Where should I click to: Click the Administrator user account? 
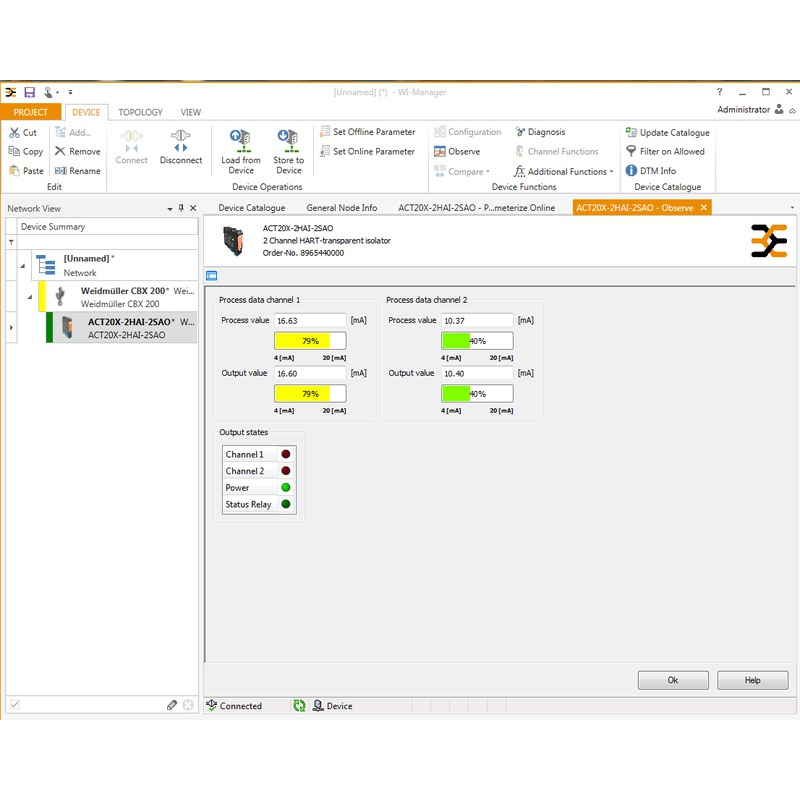[x=750, y=110]
